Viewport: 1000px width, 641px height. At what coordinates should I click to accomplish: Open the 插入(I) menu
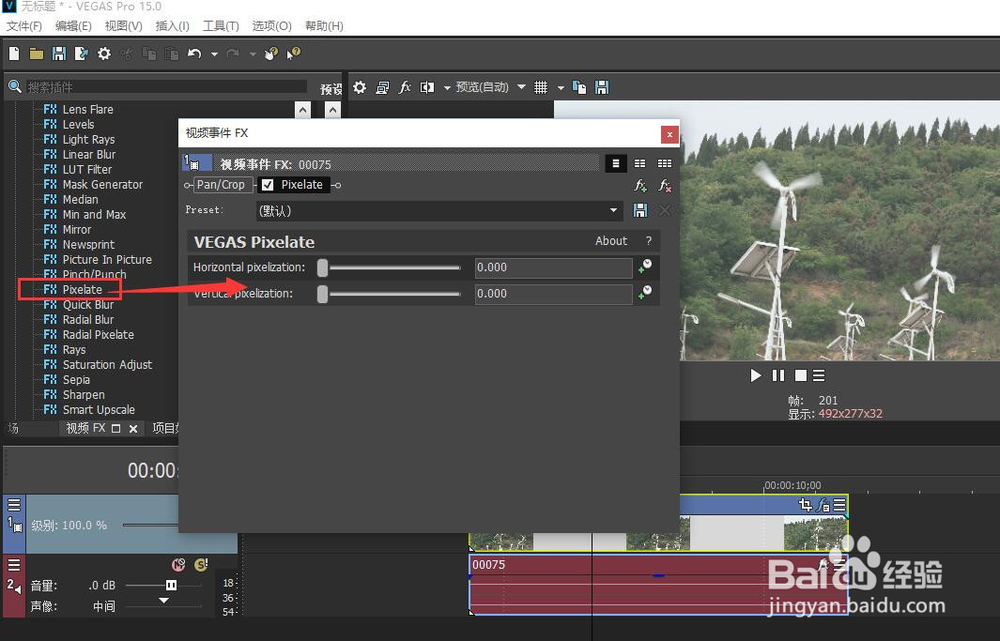pos(173,26)
